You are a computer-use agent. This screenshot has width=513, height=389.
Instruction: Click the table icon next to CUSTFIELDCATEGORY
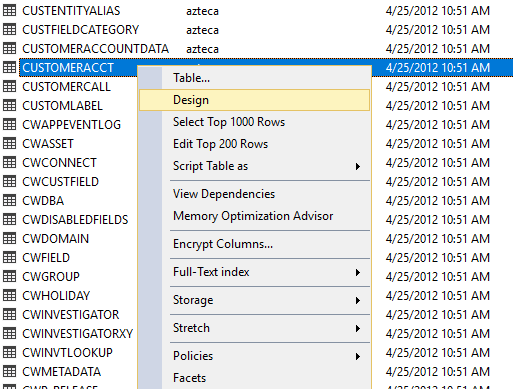click(9, 30)
